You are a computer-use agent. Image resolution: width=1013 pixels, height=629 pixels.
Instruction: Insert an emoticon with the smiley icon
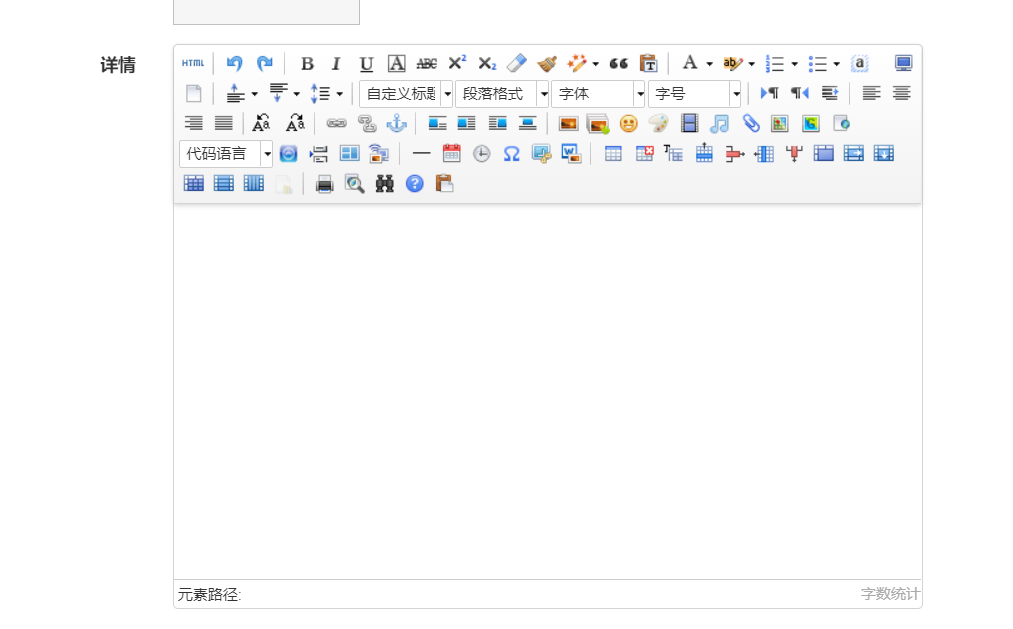pyautogui.click(x=628, y=123)
